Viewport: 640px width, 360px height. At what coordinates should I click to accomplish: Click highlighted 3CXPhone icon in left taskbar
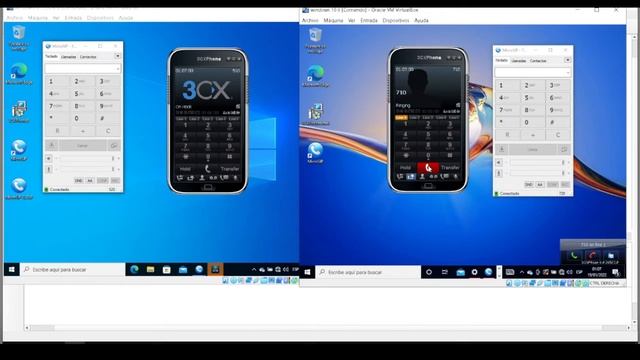coord(215,269)
